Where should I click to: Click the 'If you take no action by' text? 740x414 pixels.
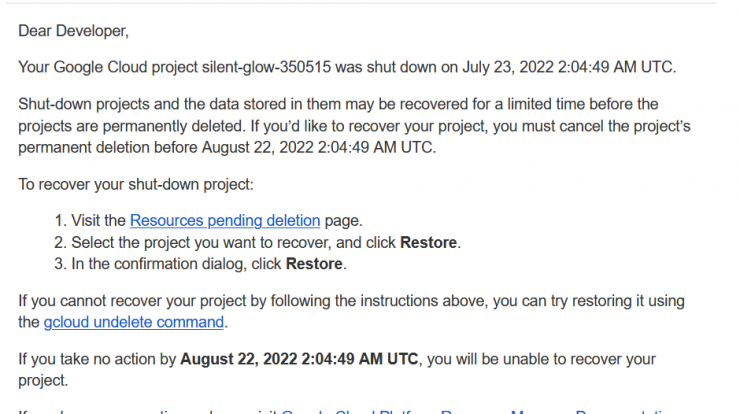point(97,359)
